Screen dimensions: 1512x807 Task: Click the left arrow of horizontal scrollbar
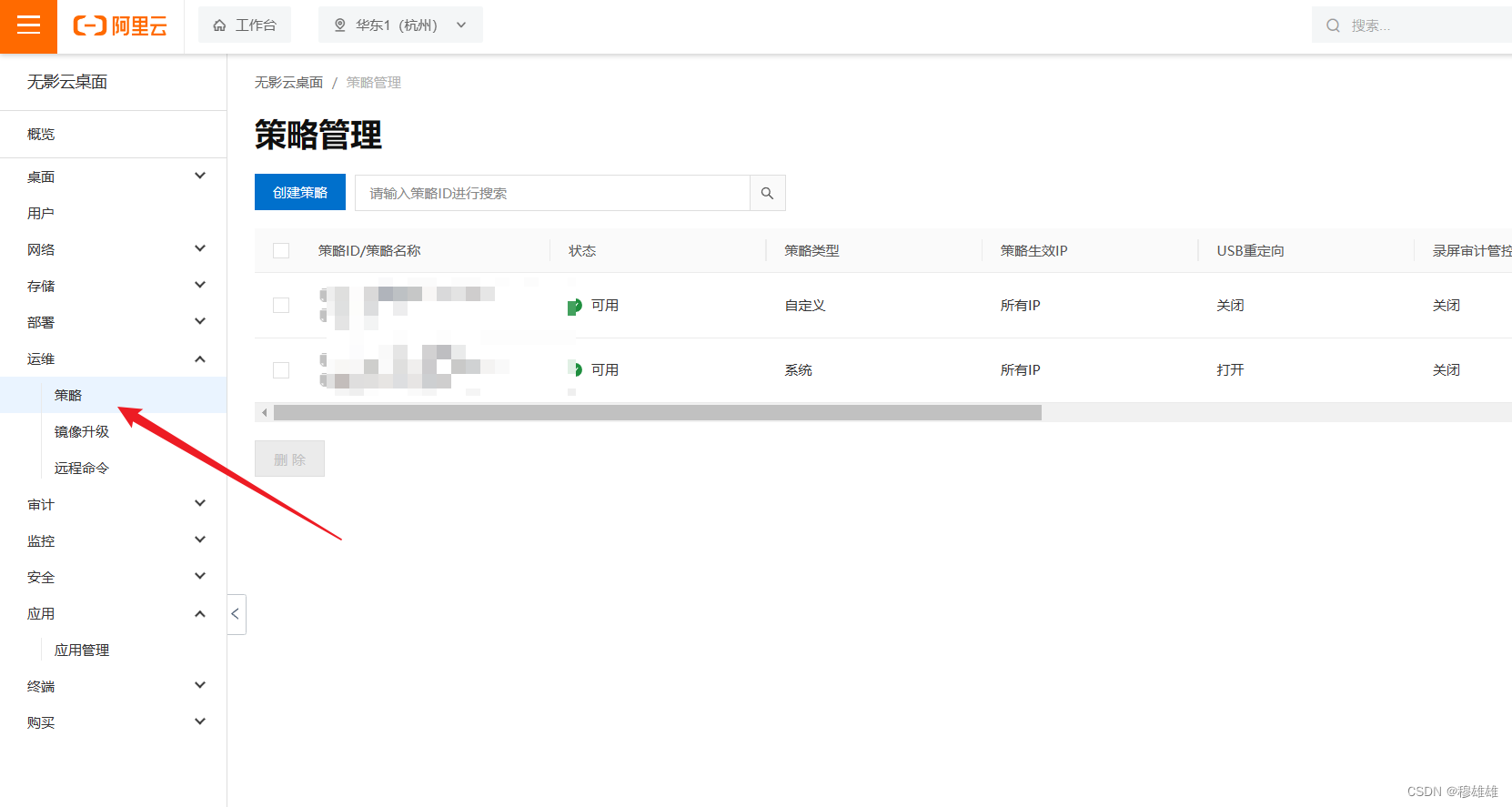(264, 413)
